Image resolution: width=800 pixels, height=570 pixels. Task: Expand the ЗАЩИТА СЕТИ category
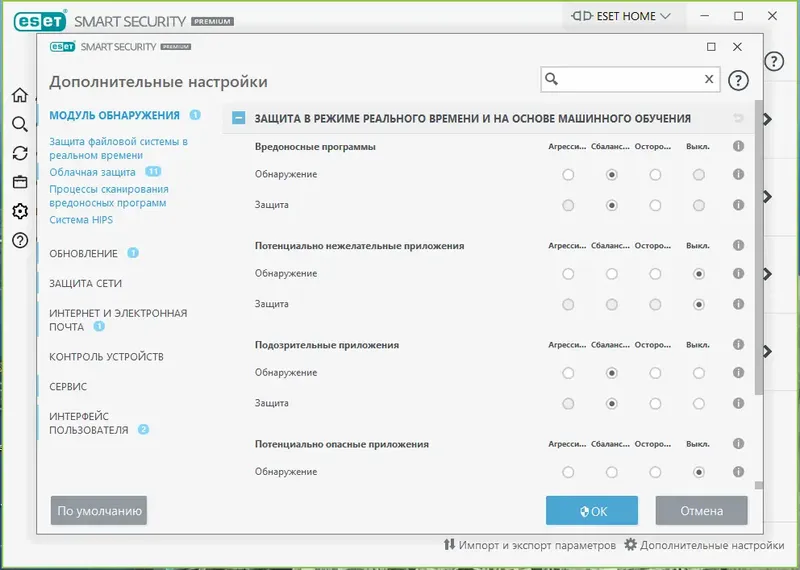(x=85, y=283)
